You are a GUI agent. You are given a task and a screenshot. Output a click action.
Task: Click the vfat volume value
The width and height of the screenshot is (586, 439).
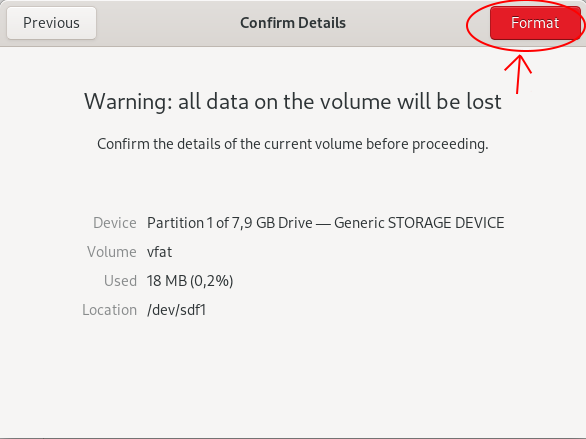coord(159,252)
